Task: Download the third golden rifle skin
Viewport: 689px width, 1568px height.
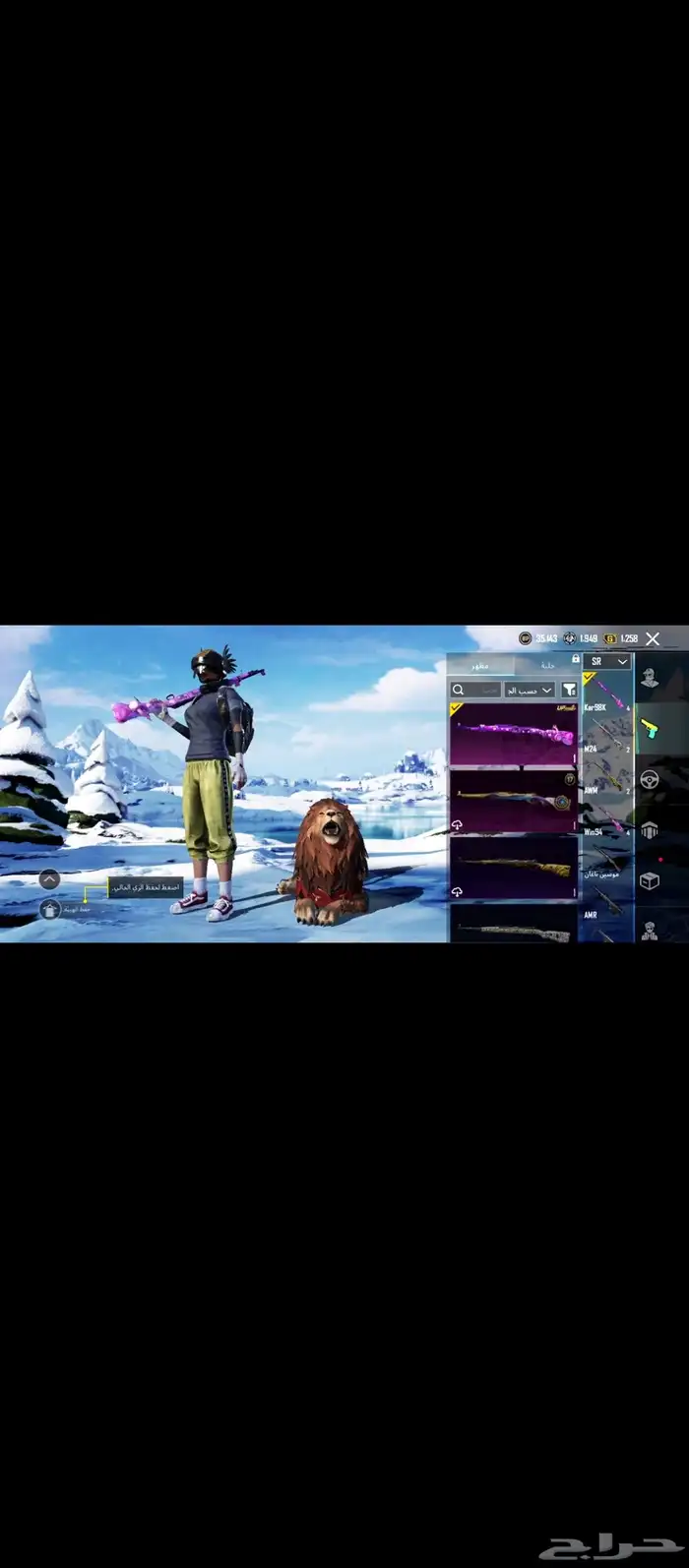Action: (458, 891)
